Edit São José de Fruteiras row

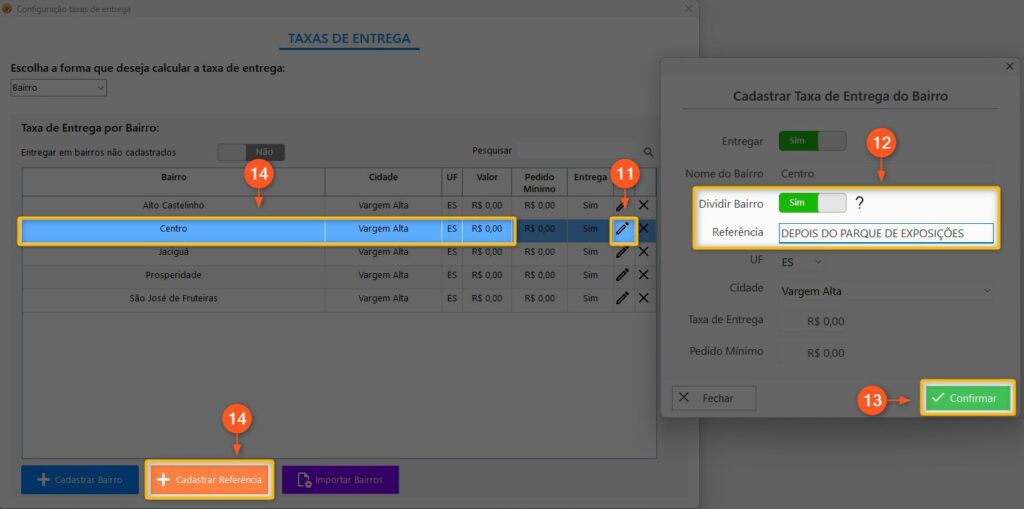coord(623,298)
